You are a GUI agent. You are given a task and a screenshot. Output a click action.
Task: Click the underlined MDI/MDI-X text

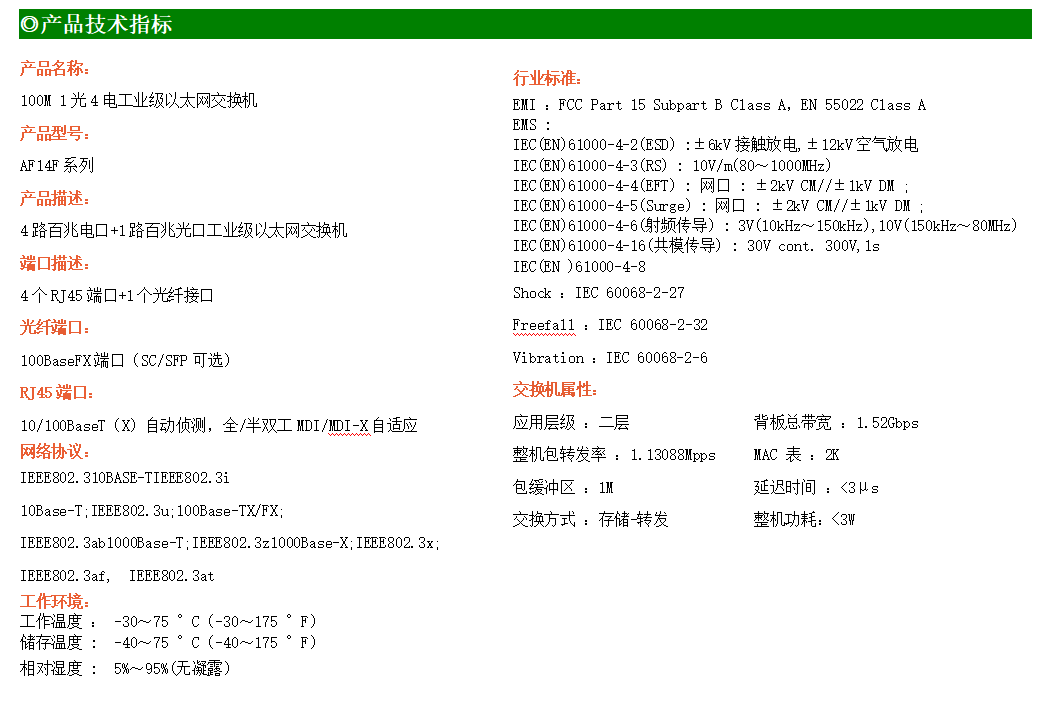333,426
